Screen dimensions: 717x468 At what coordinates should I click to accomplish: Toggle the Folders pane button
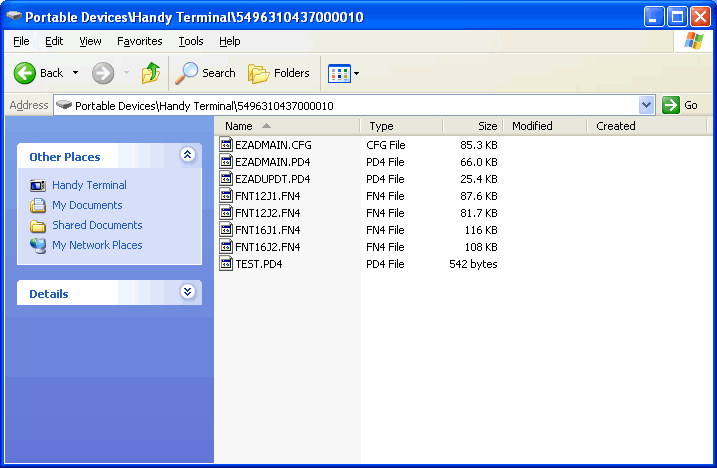278,73
